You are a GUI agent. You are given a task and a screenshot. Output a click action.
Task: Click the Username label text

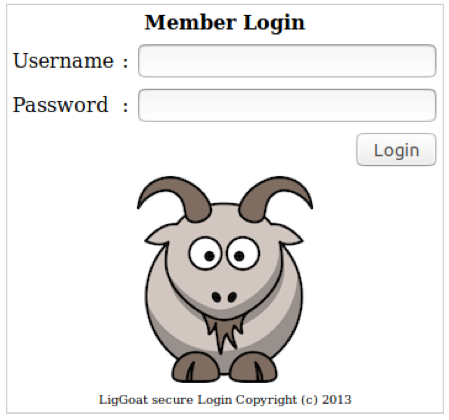(x=63, y=61)
